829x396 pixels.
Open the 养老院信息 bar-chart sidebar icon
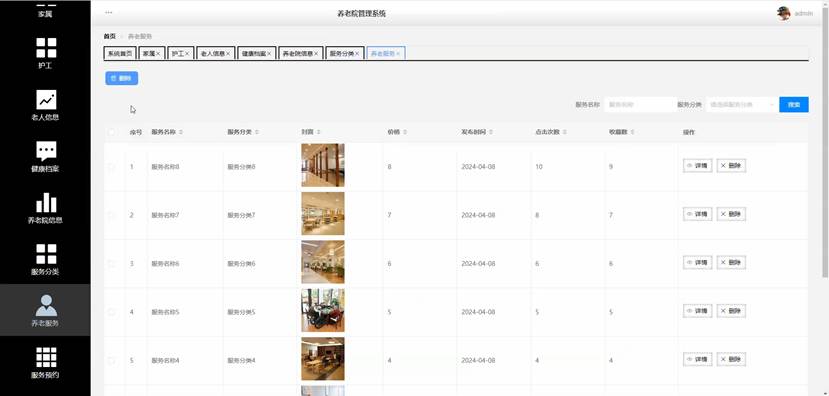coord(46,202)
